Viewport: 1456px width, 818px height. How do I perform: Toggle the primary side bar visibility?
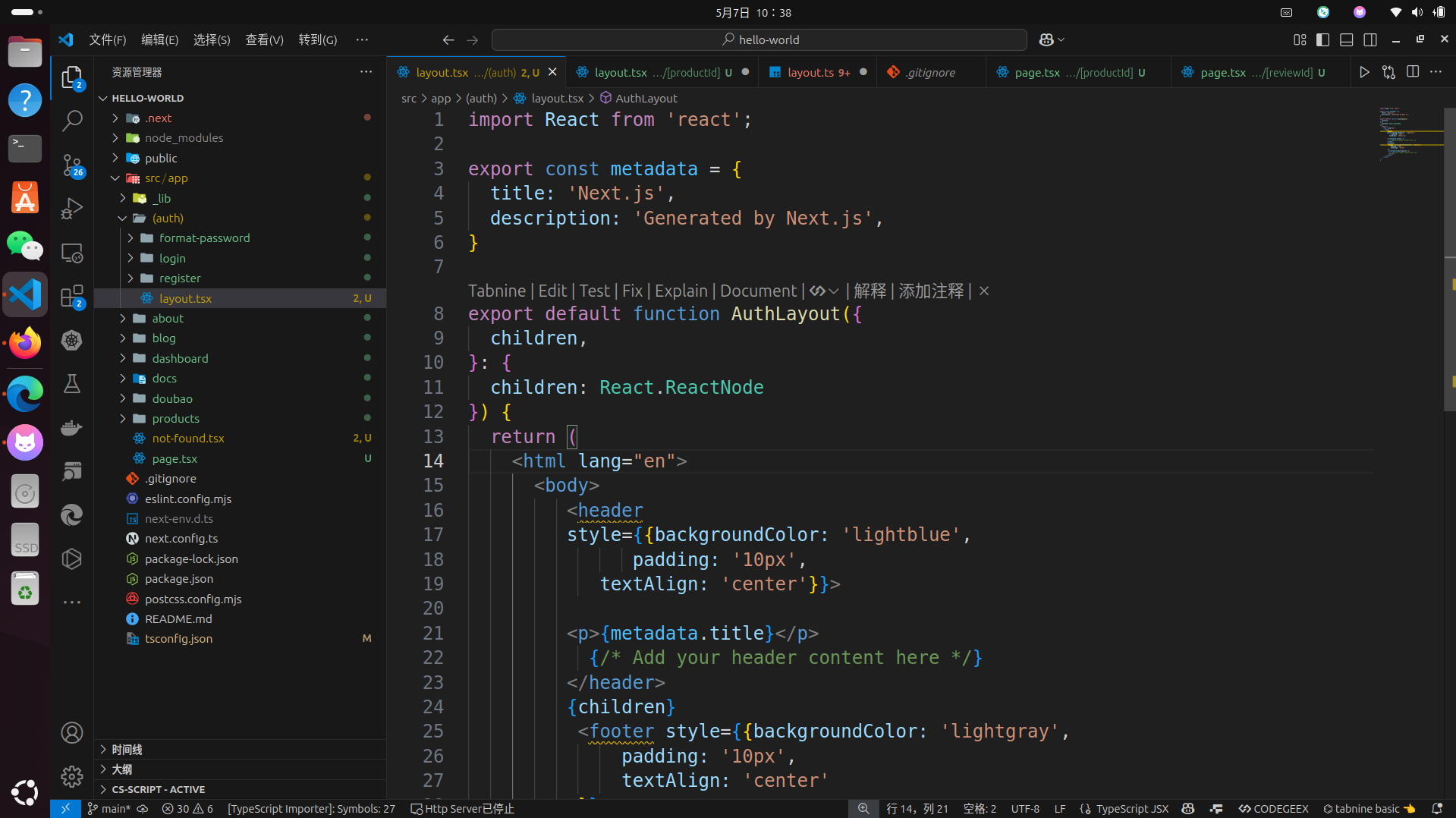1322,39
